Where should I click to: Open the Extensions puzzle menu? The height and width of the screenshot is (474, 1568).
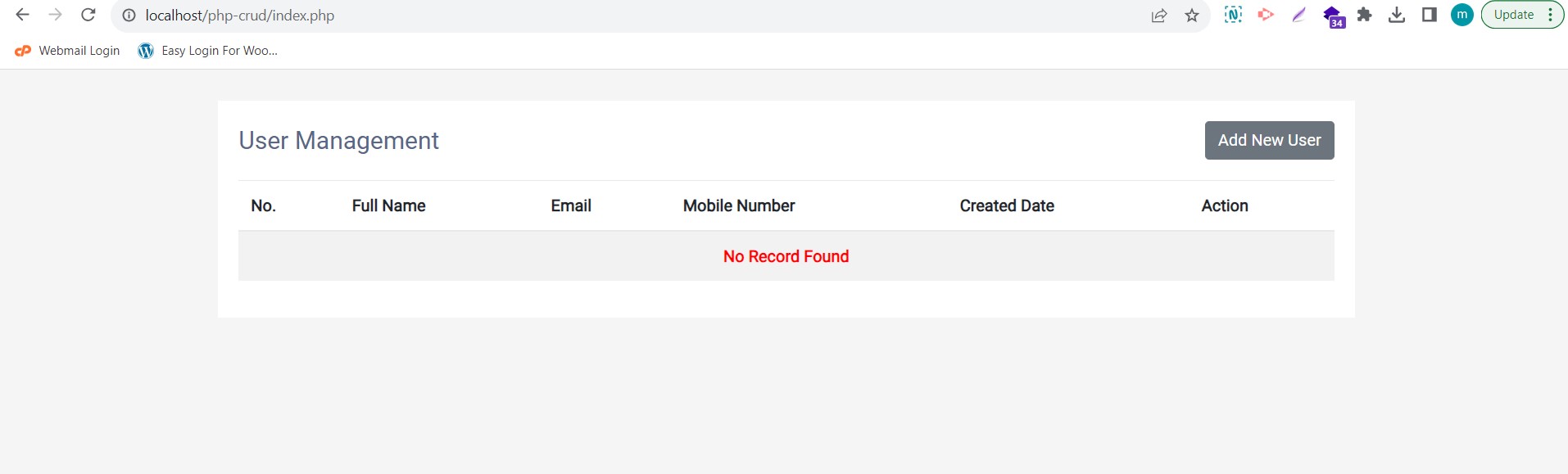point(1364,15)
